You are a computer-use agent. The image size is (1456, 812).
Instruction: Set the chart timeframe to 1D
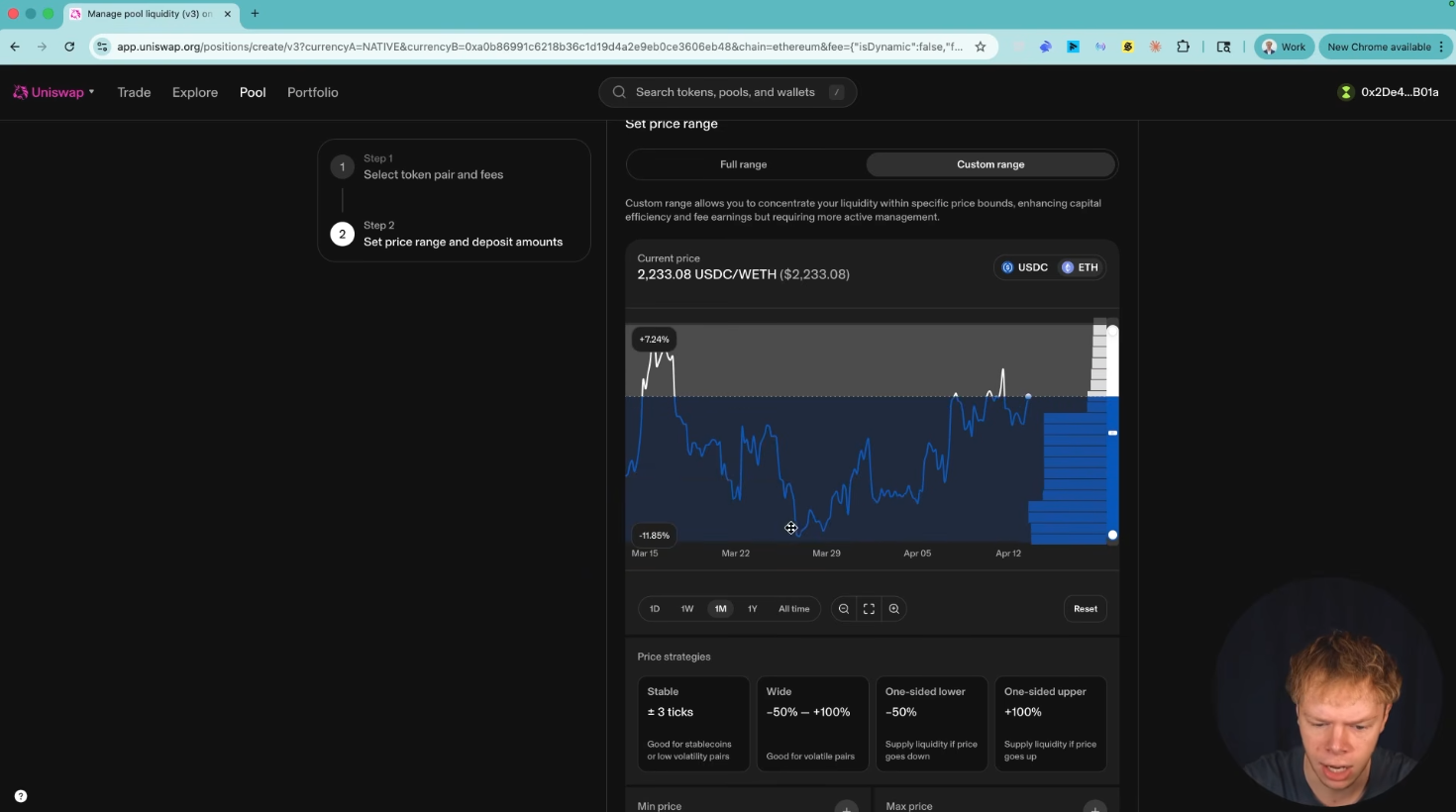(655, 609)
